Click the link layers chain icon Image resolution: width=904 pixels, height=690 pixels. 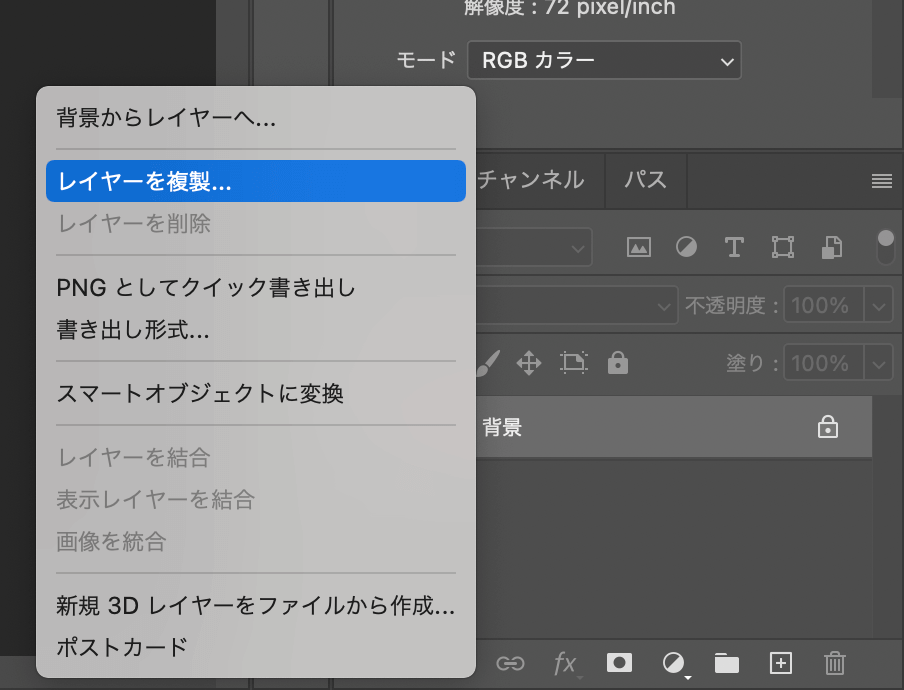point(510,663)
